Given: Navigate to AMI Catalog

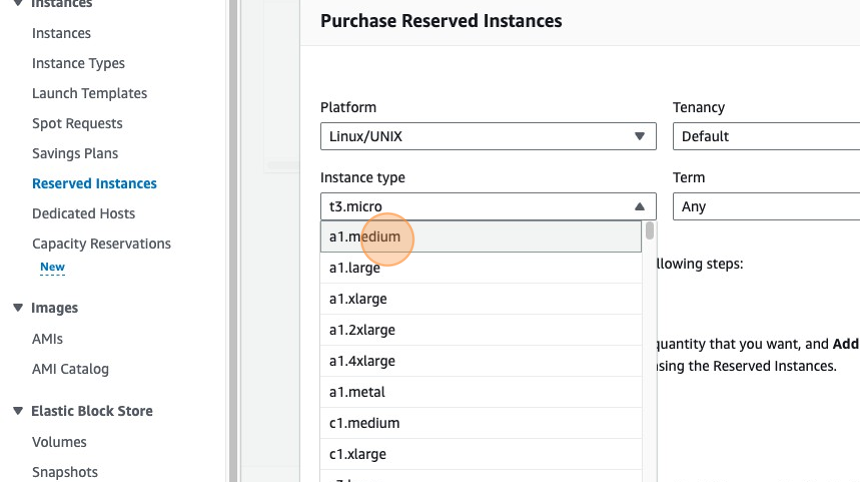Looking at the screenshot, I should click(x=70, y=369).
